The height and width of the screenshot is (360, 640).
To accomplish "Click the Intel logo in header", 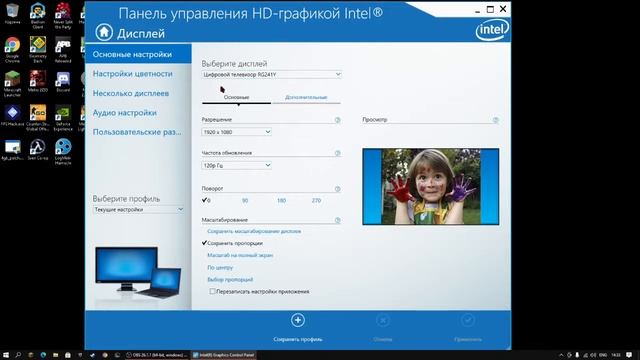I will (492, 30).
